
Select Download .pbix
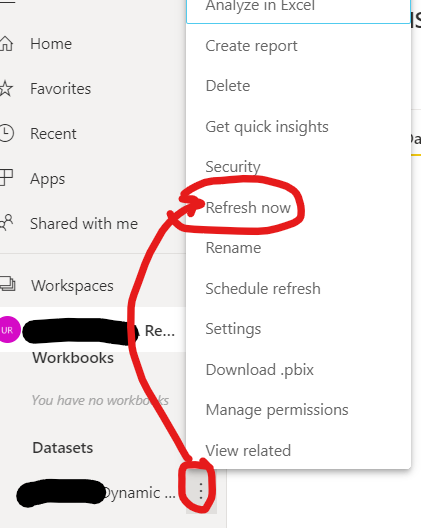tap(259, 370)
